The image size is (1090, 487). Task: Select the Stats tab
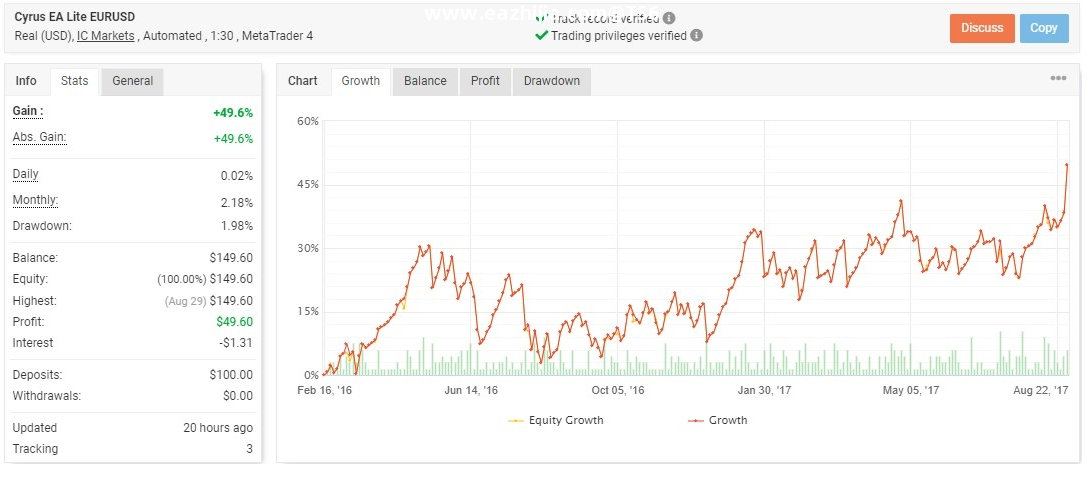pos(74,81)
